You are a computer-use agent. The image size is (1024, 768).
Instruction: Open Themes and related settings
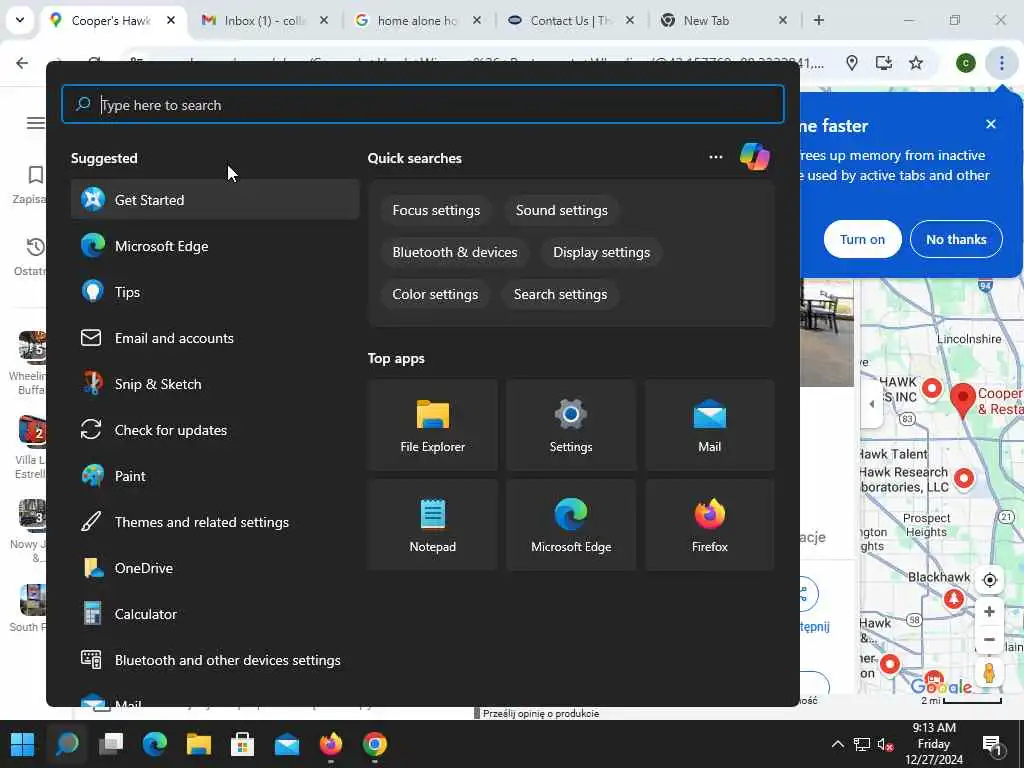[x=215, y=522]
